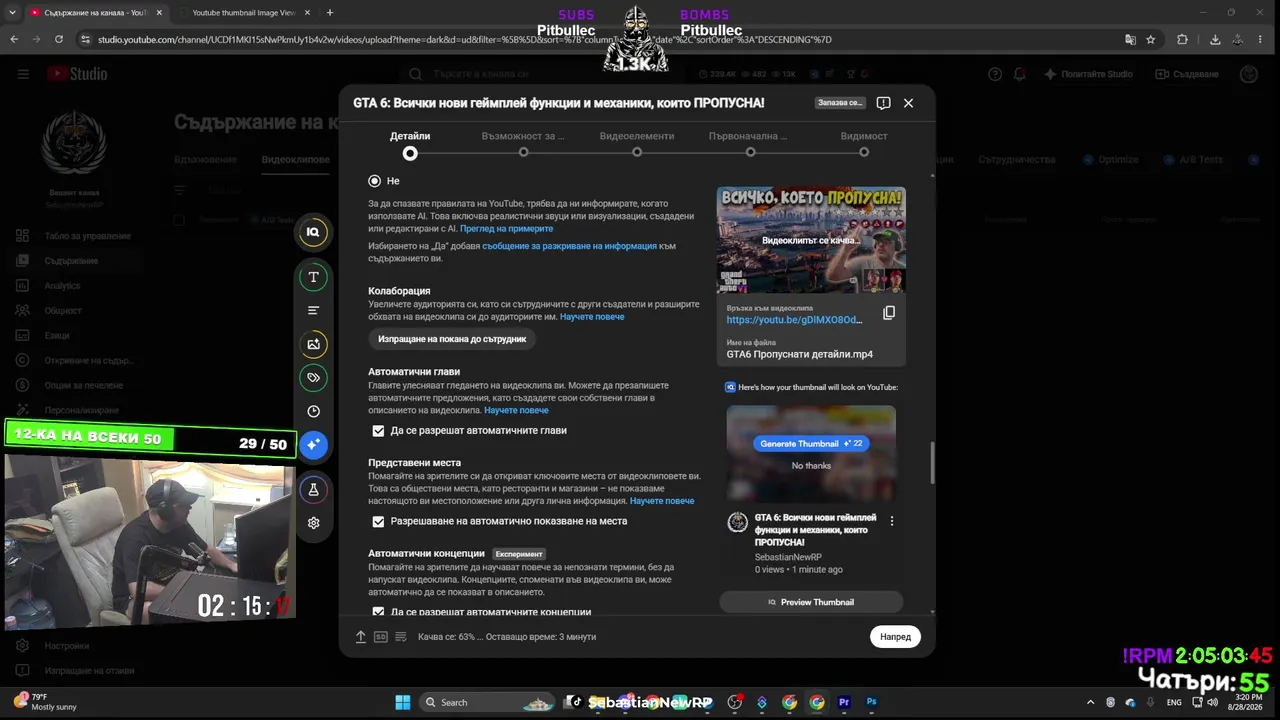Click the channel avatar in thumbnail preview
The image size is (1280, 720).
[737, 522]
